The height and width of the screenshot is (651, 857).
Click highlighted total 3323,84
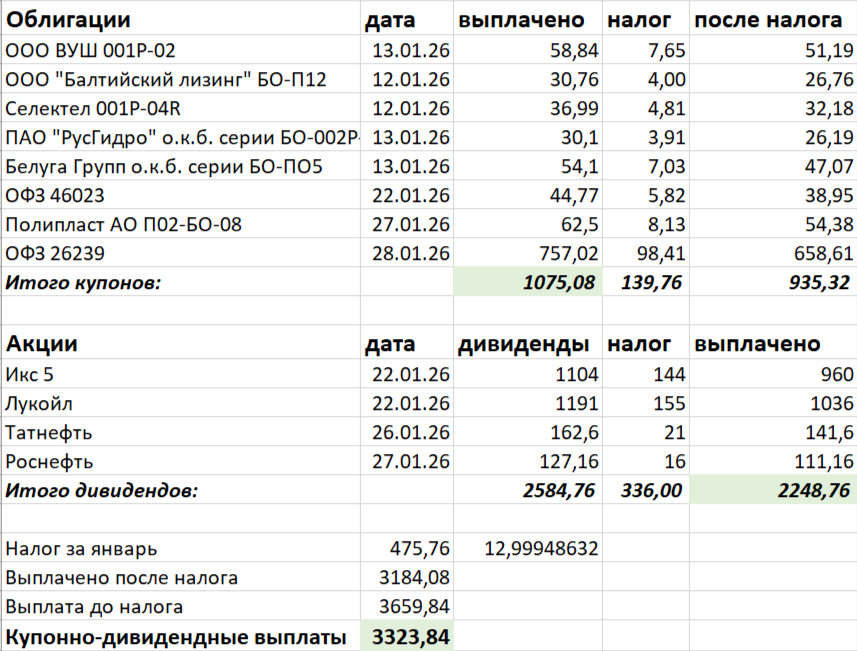407,636
